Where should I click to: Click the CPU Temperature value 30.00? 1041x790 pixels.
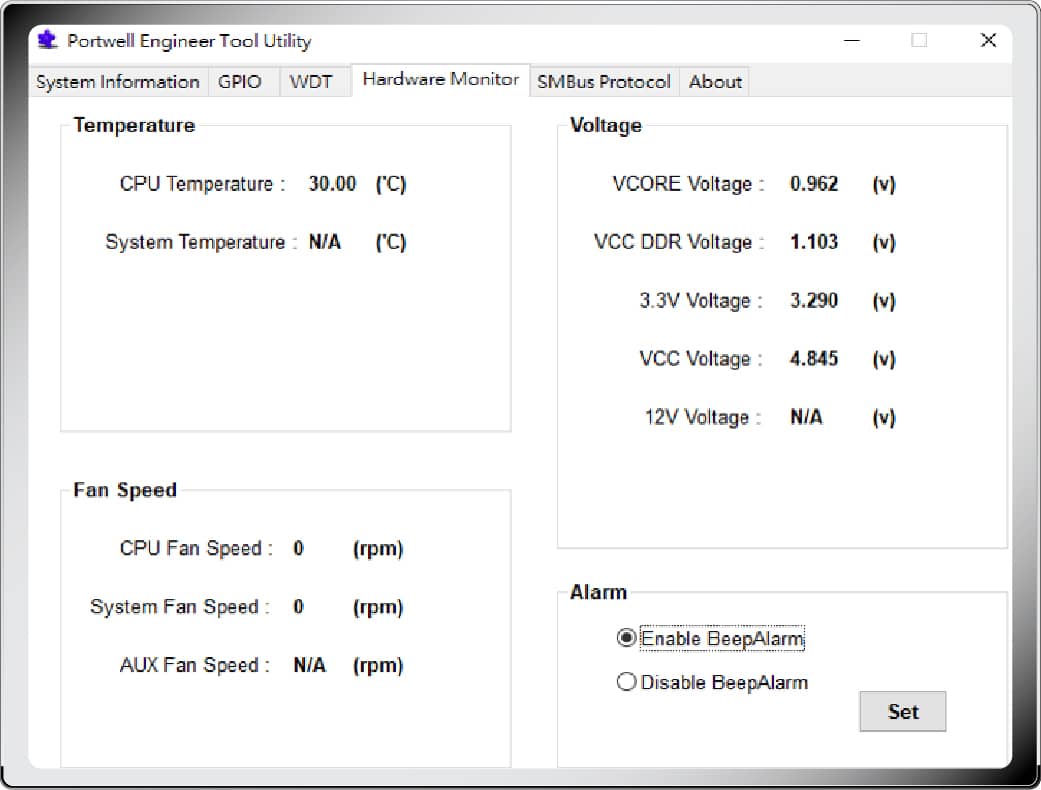point(332,184)
